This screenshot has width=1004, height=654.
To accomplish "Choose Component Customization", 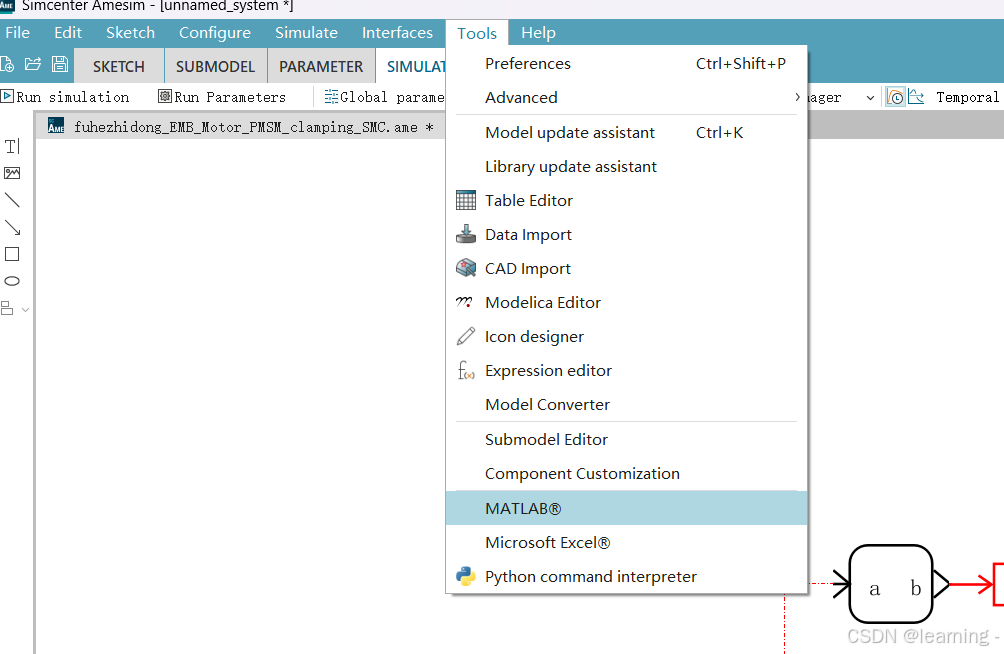I will click(626, 473).
